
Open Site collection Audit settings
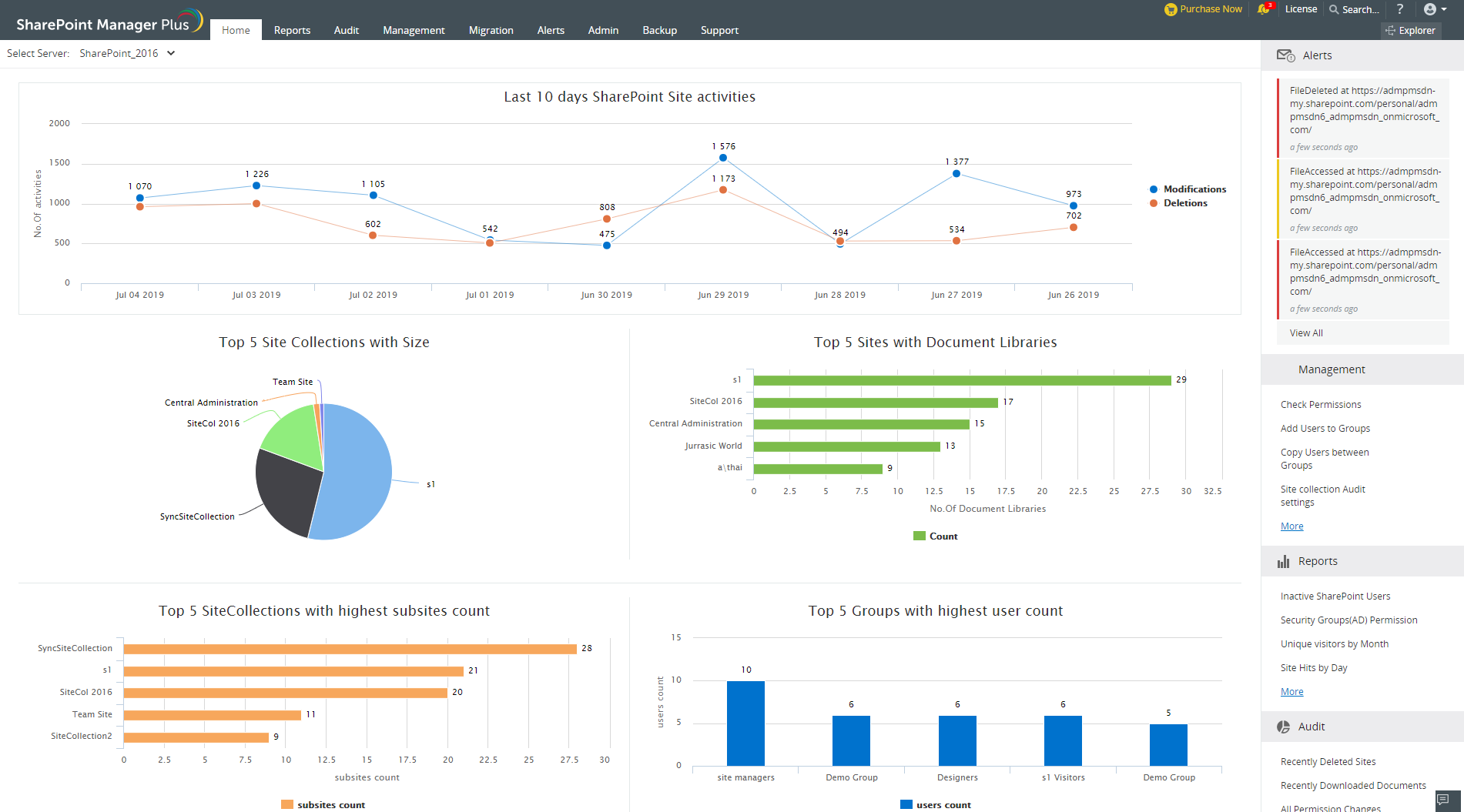pos(1322,496)
